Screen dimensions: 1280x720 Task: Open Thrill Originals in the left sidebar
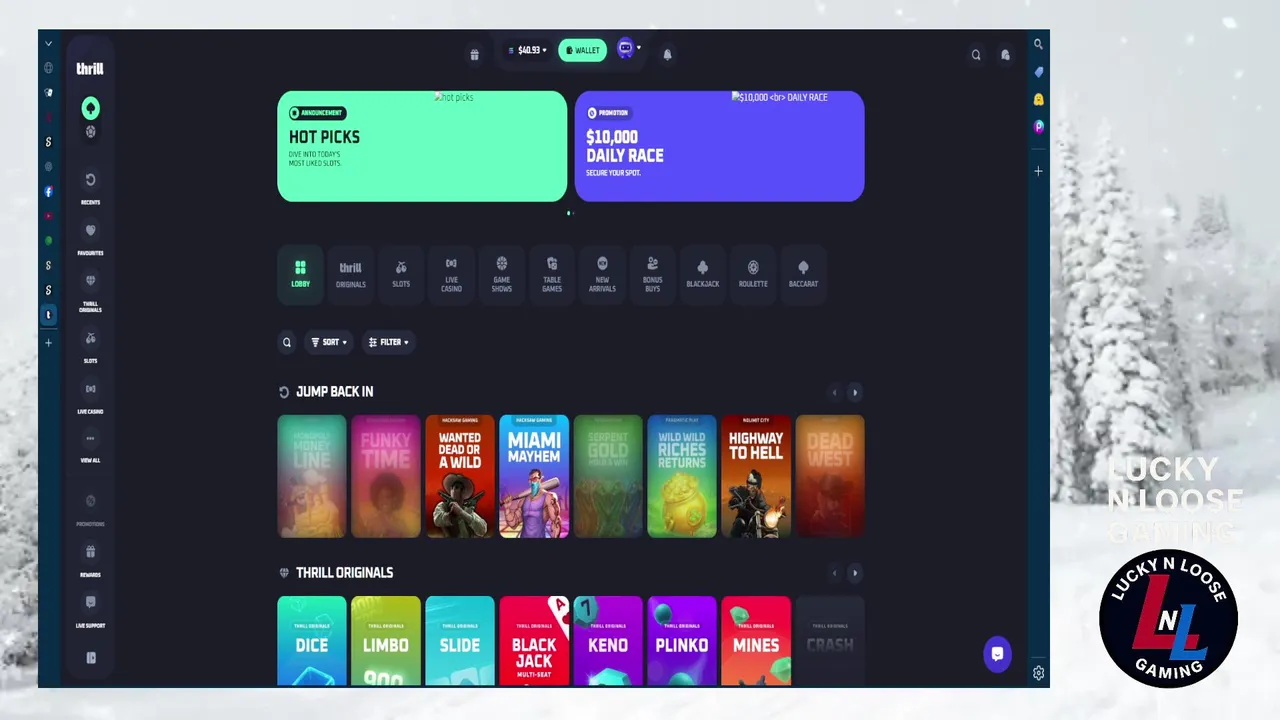tap(90, 293)
